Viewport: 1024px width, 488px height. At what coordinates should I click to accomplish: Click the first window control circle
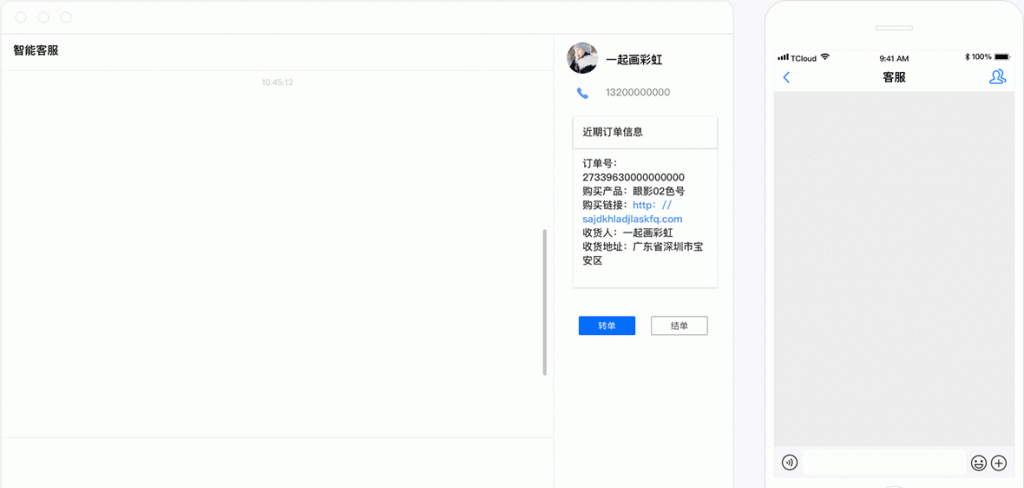click(21, 18)
